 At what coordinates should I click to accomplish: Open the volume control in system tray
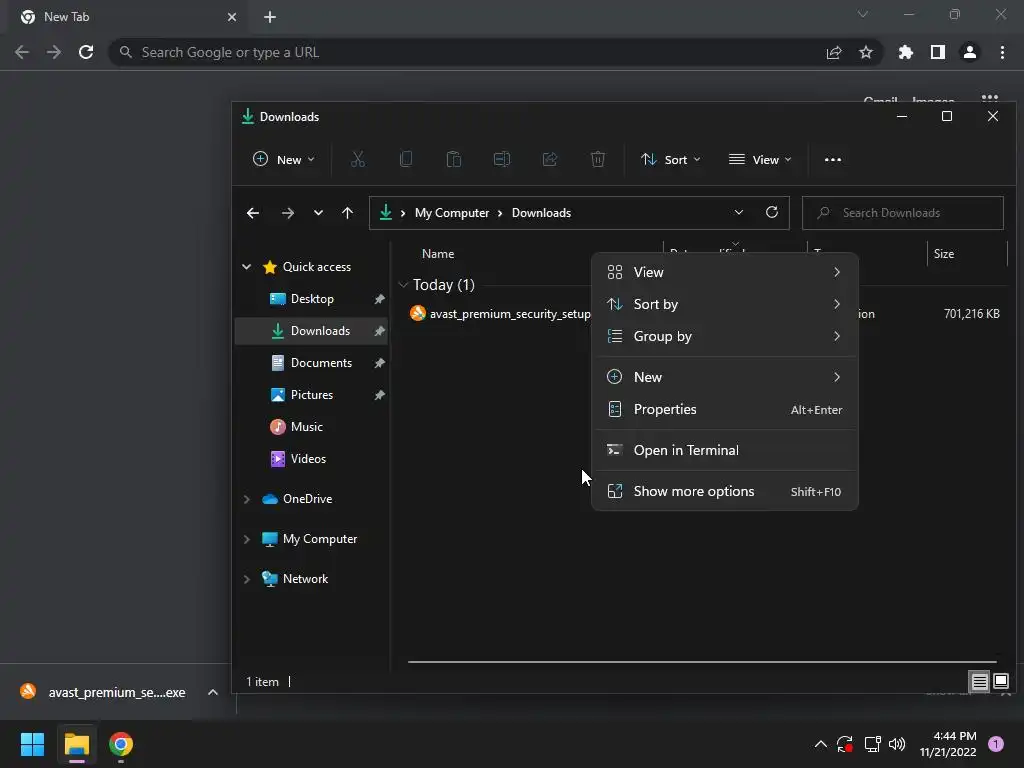coord(897,744)
